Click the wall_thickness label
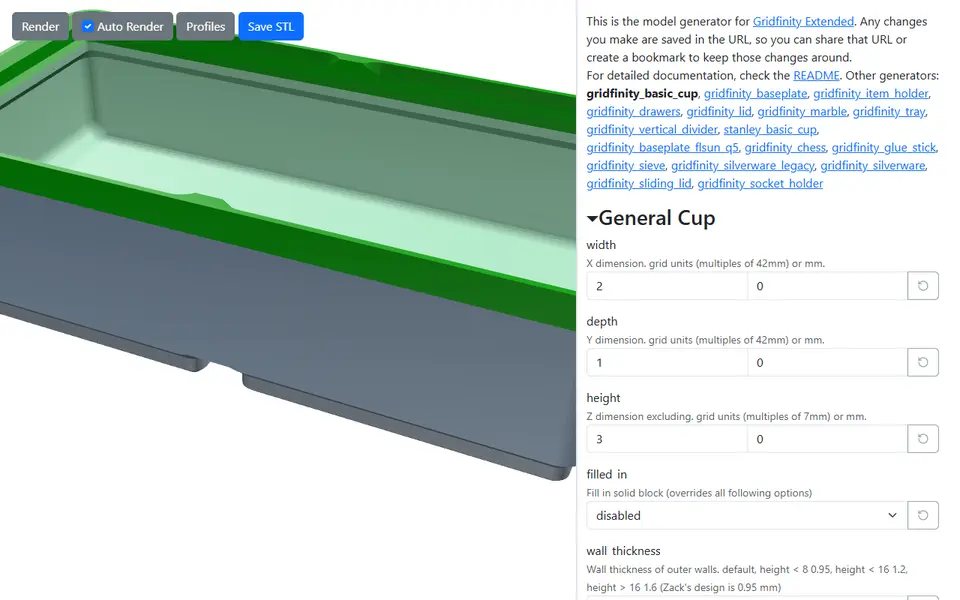This screenshot has width=960, height=600. pos(623,551)
